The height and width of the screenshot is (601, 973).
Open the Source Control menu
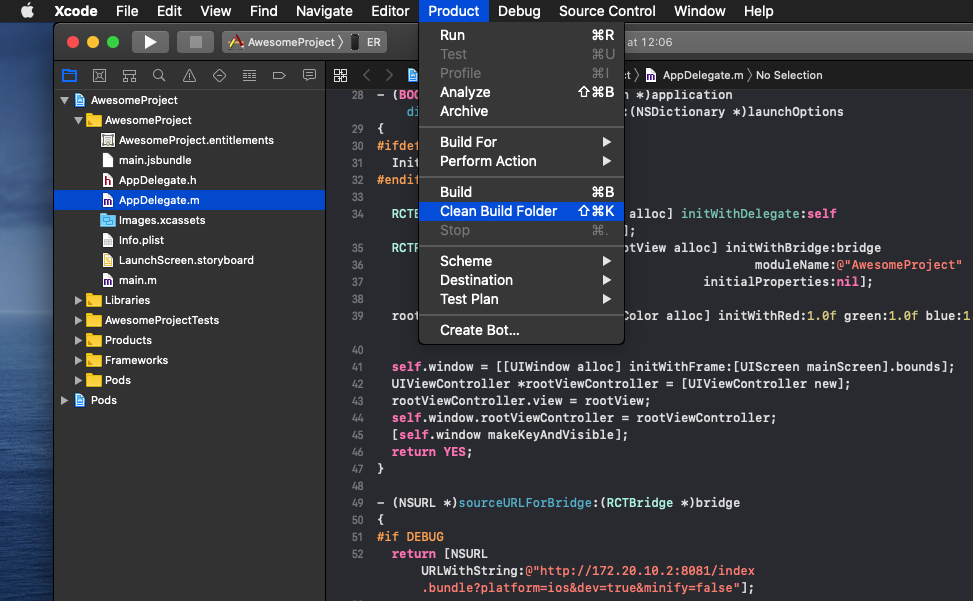[x=607, y=11]
